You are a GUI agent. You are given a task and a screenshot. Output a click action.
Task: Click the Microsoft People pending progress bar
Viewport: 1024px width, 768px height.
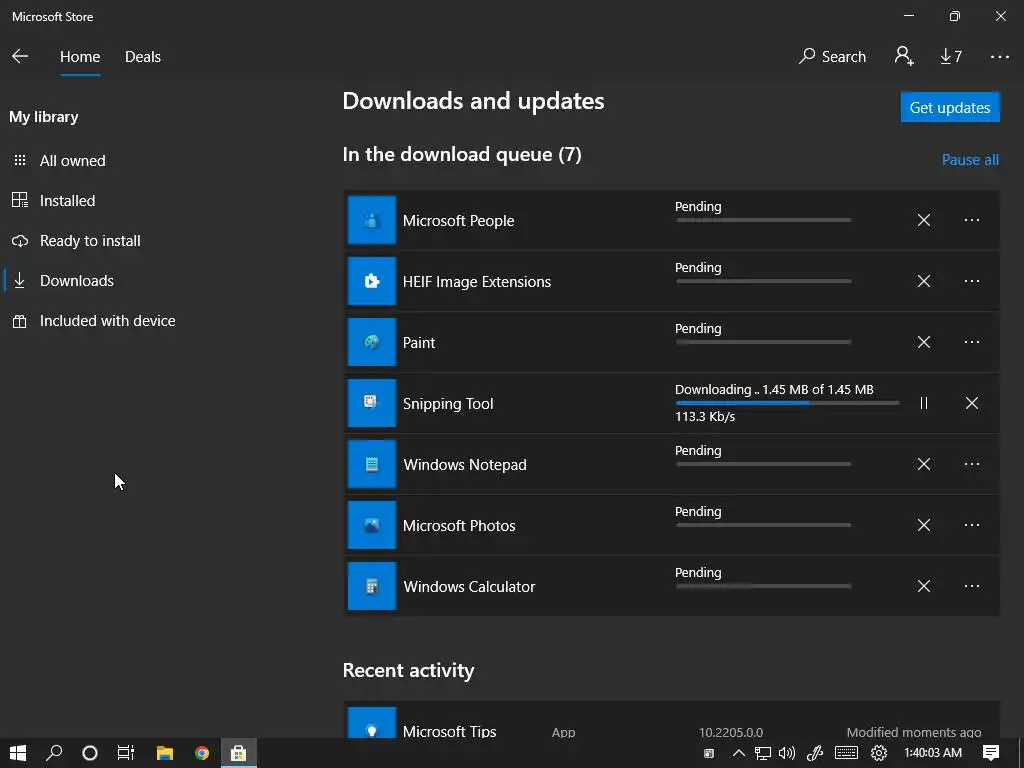click(763, 220)
